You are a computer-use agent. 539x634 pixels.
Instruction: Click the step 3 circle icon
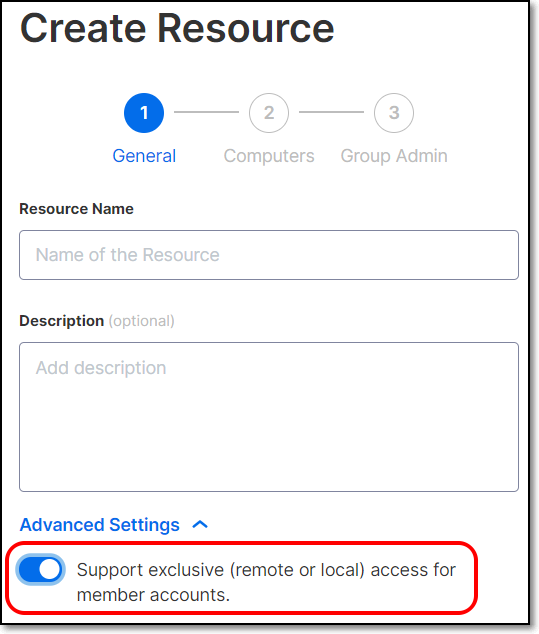[394, 113]
